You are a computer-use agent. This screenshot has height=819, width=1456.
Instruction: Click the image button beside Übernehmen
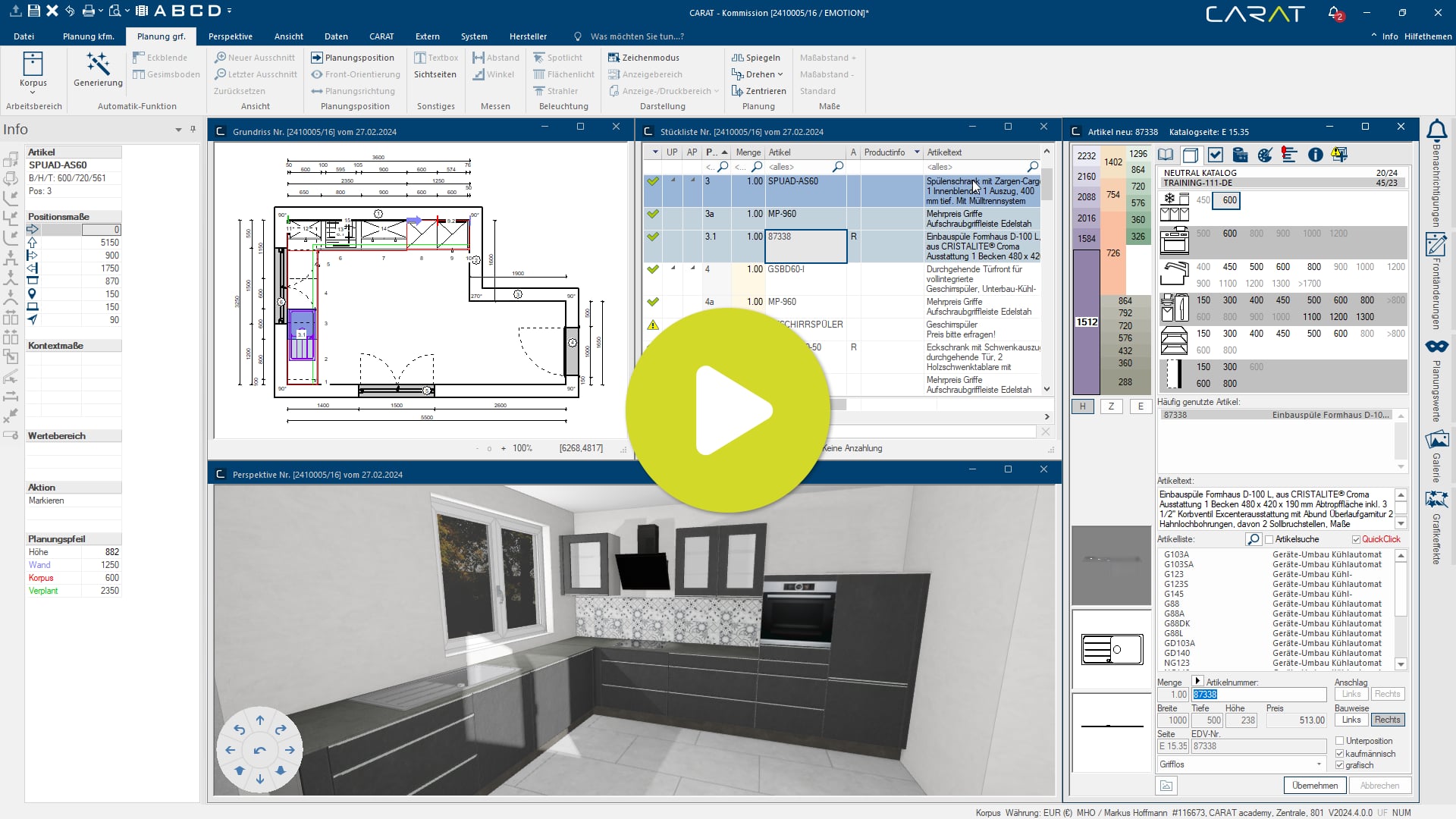[x=1166, y=786]
